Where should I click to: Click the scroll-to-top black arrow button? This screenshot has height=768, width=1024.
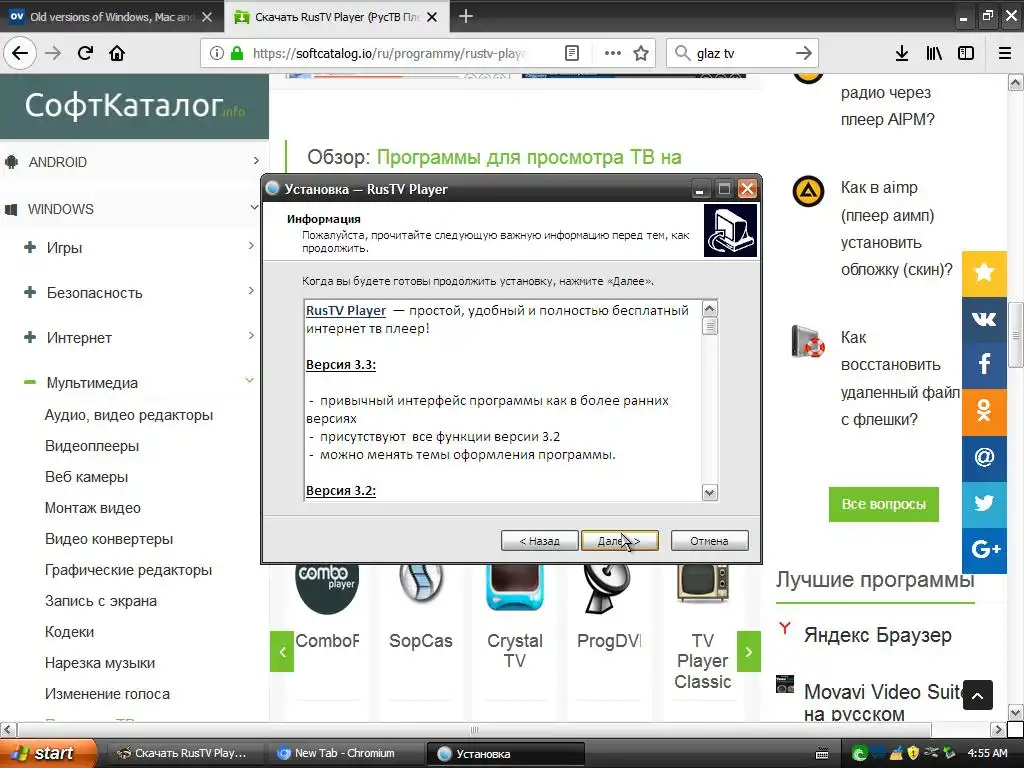tap(977, 695)
